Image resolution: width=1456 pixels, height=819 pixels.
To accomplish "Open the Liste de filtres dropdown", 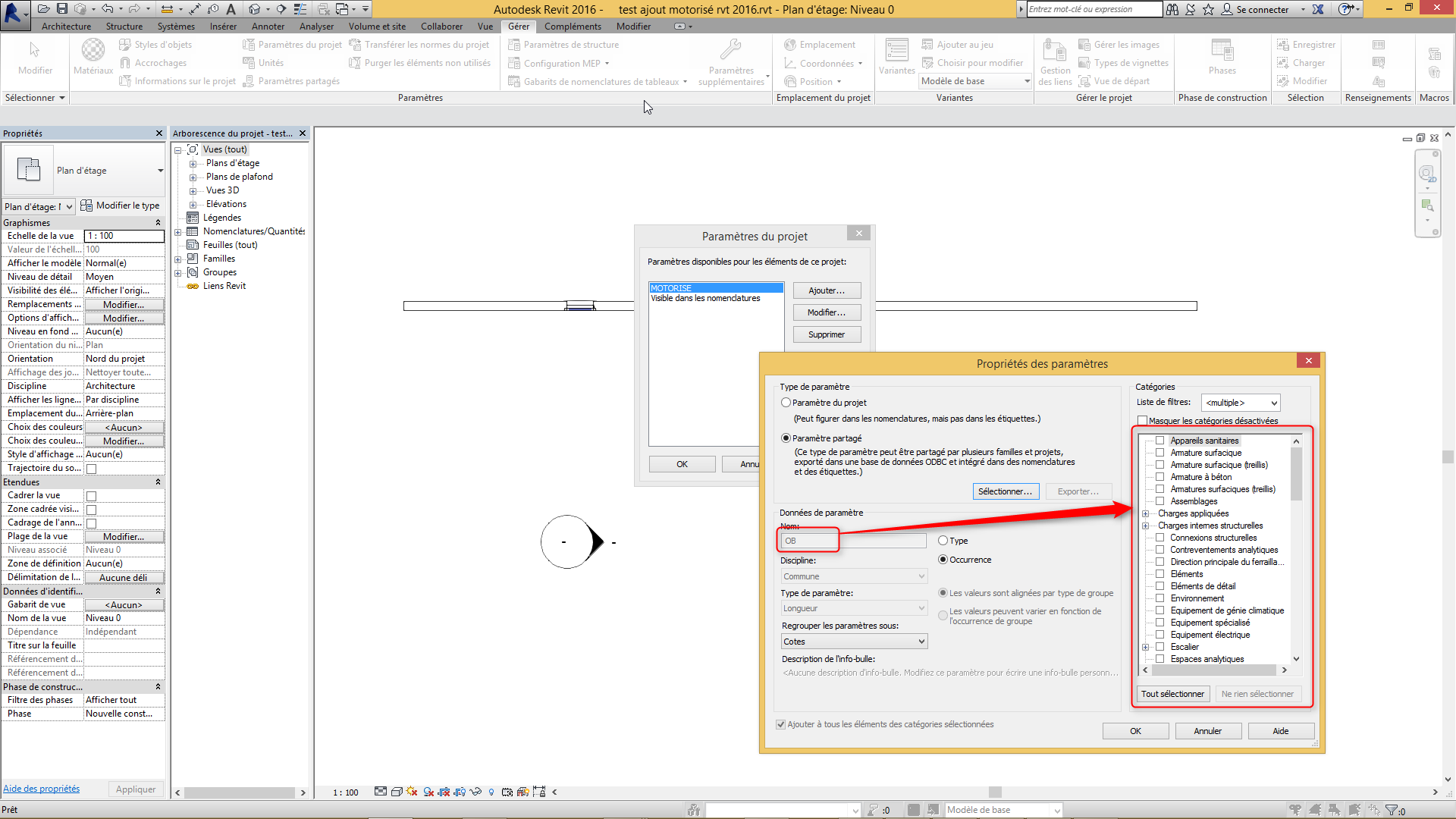I will (x=1241, y=403).
